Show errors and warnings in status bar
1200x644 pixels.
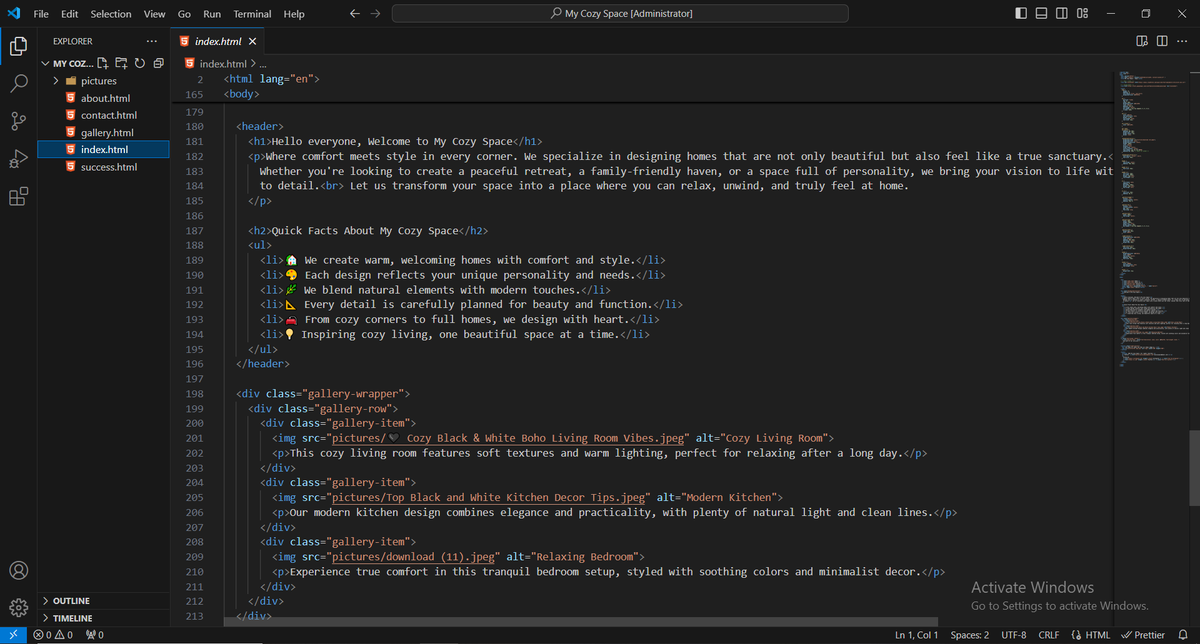(x=53, y=635)
